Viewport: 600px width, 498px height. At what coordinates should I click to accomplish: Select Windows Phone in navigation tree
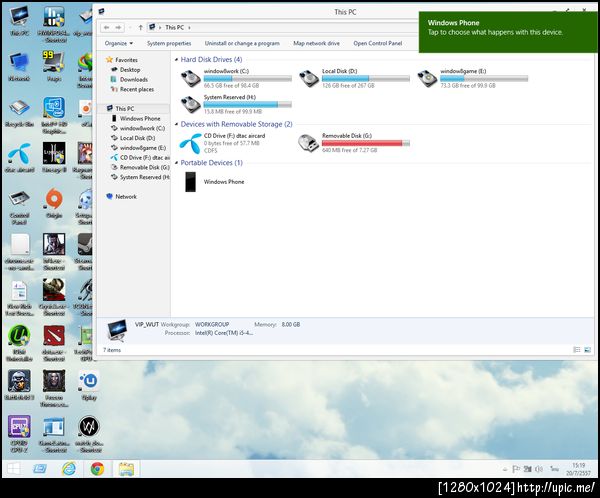coord(140,118)
